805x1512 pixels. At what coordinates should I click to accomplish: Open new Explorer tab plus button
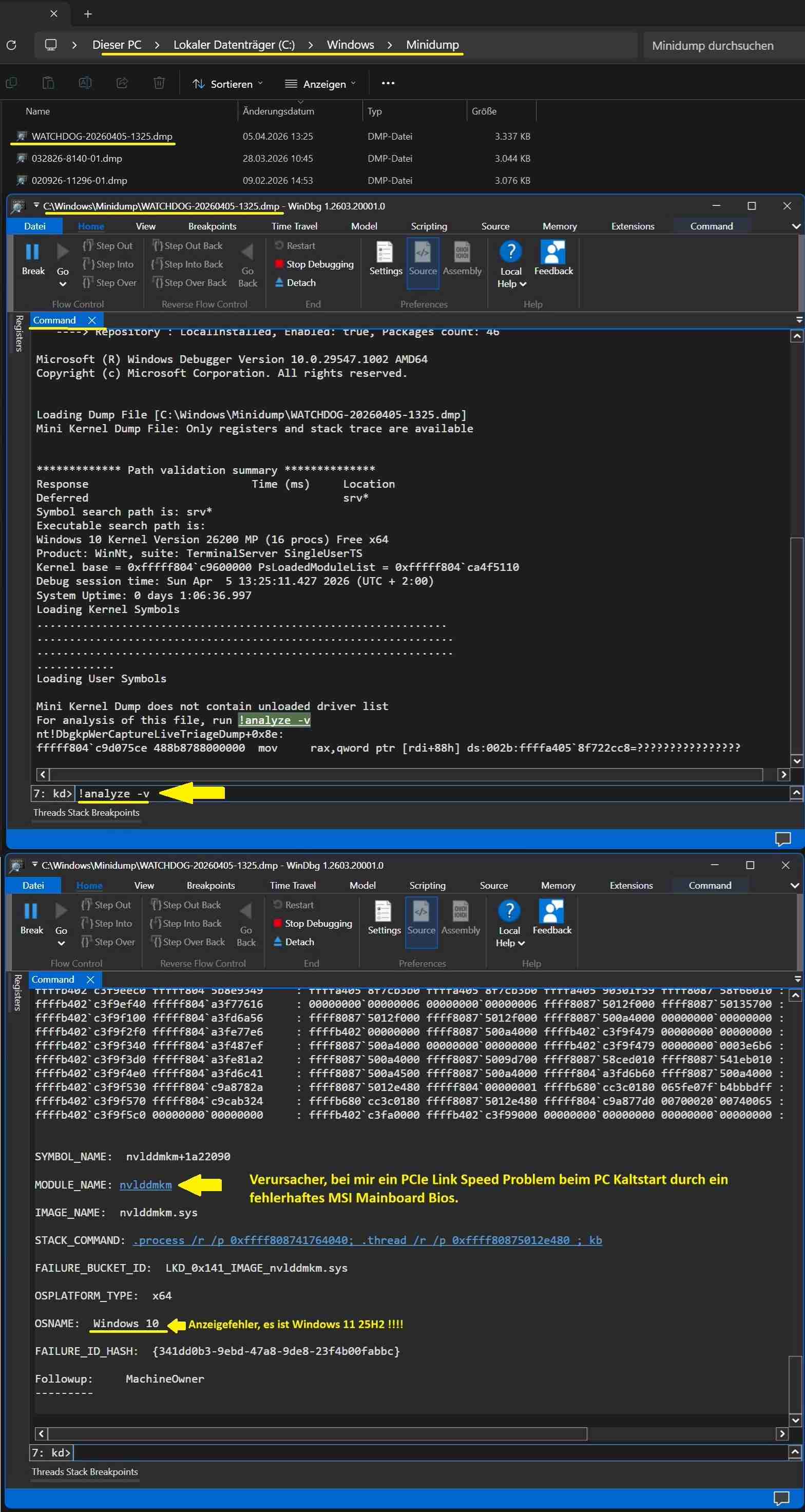pos(87,13)
